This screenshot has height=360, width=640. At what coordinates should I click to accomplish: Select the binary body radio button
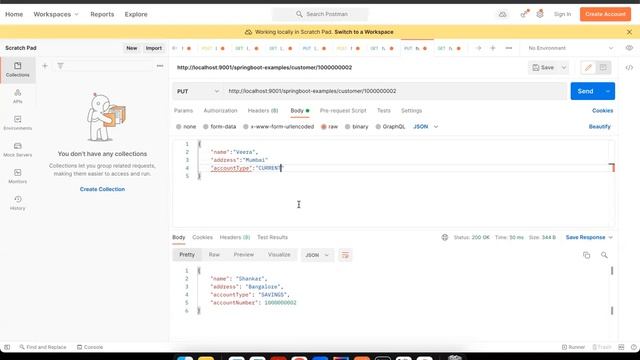point(347,127)
